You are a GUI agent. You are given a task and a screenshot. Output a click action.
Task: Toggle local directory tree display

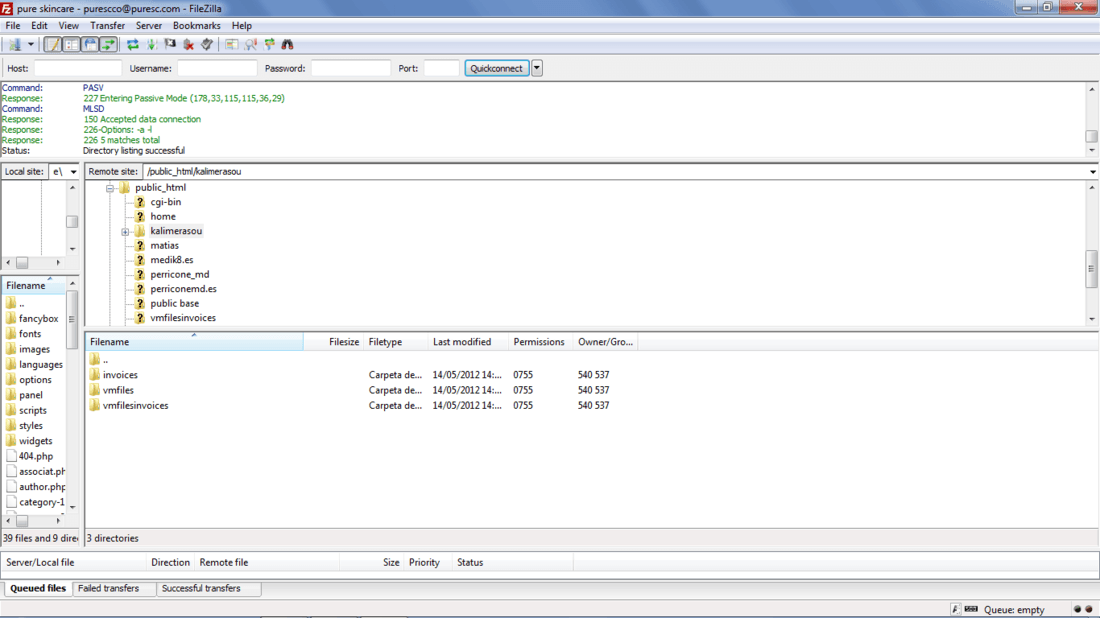[x=72, y=45]
